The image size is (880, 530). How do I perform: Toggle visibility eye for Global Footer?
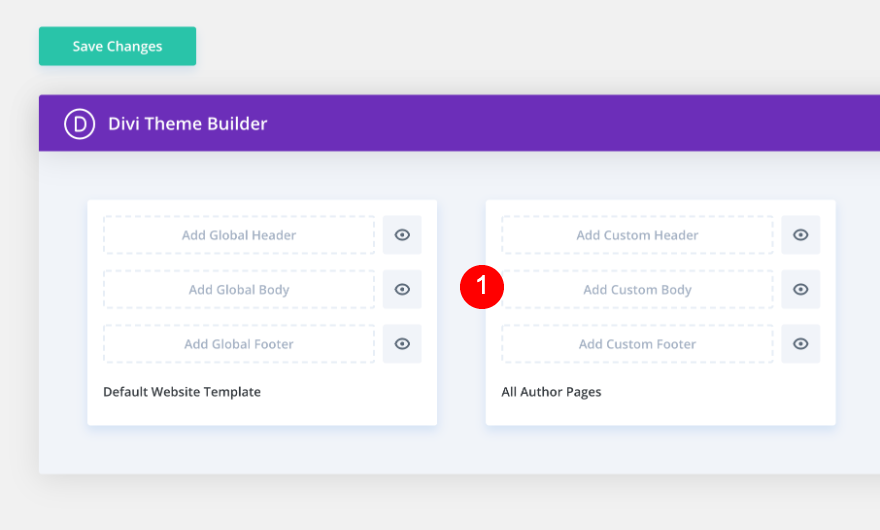tap(402, 344)
